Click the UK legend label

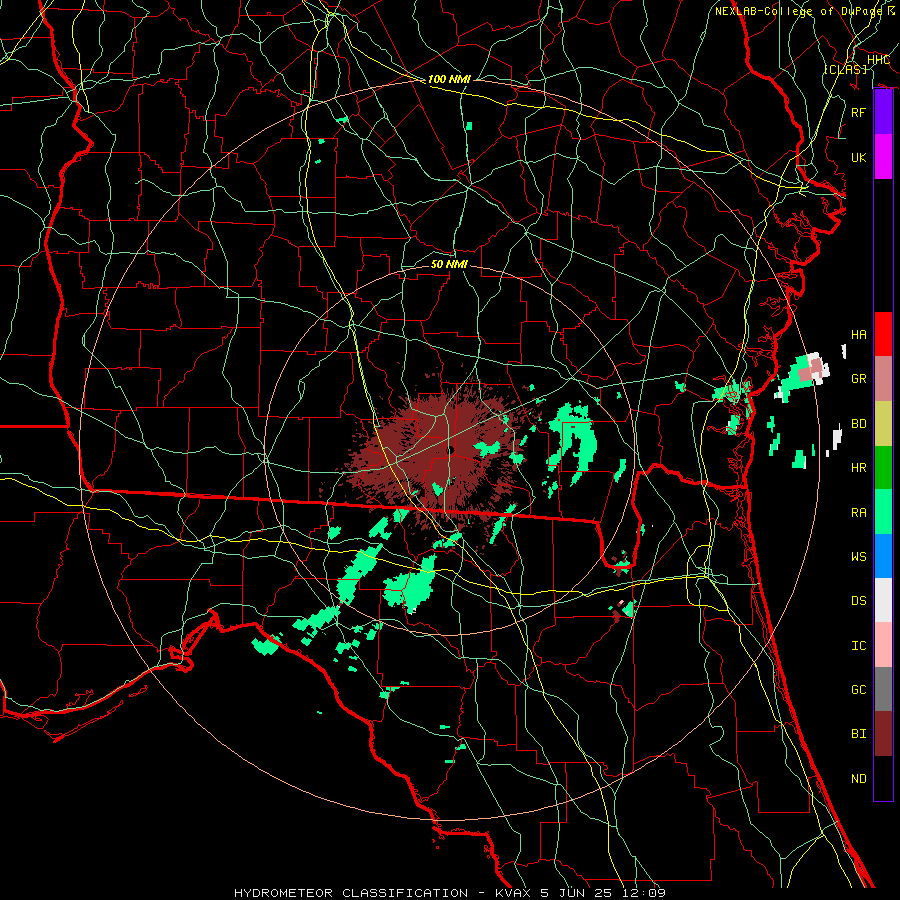859,157
